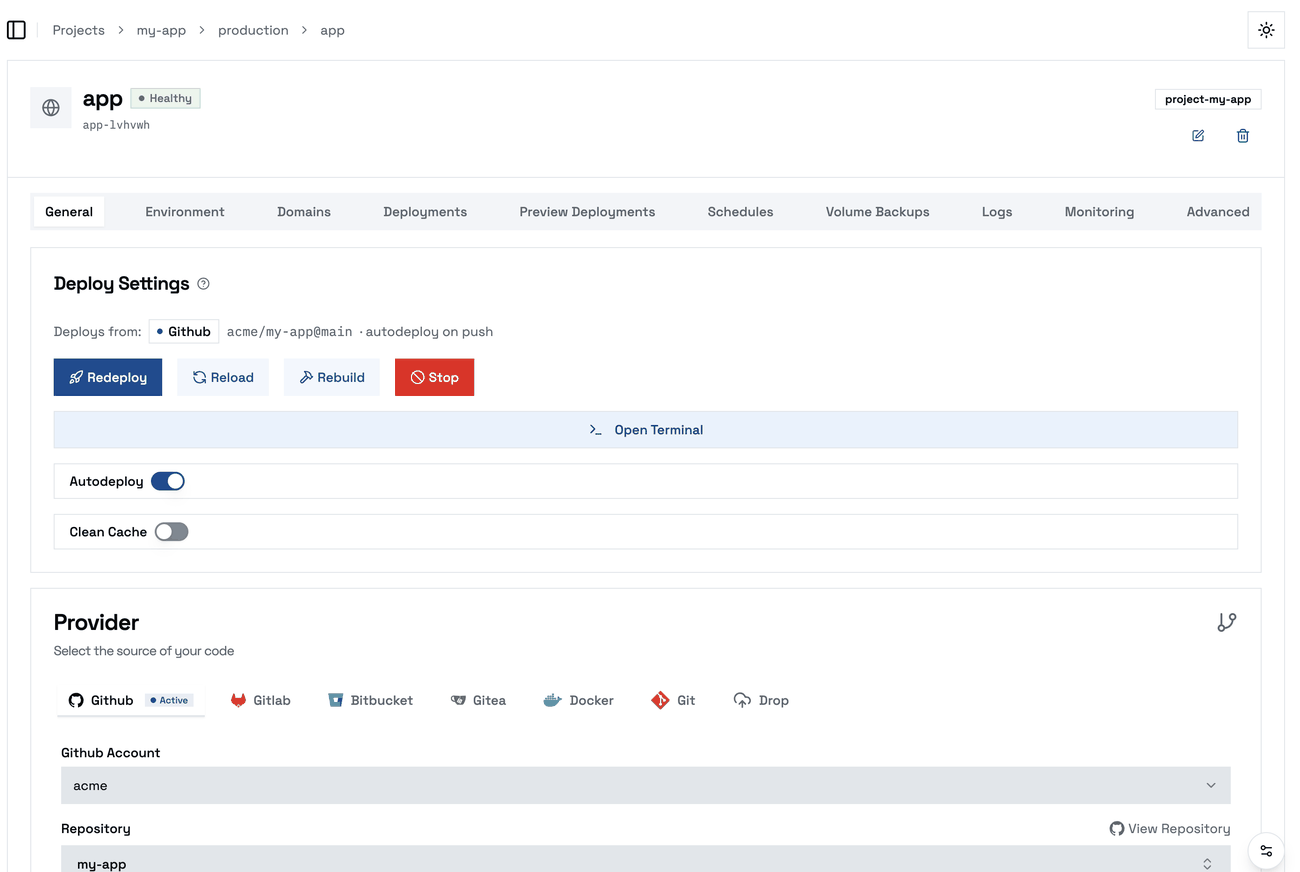1300x872 pixels.
Task: Delete the app with the trash icon
Action: click(x=1243, y=136)
